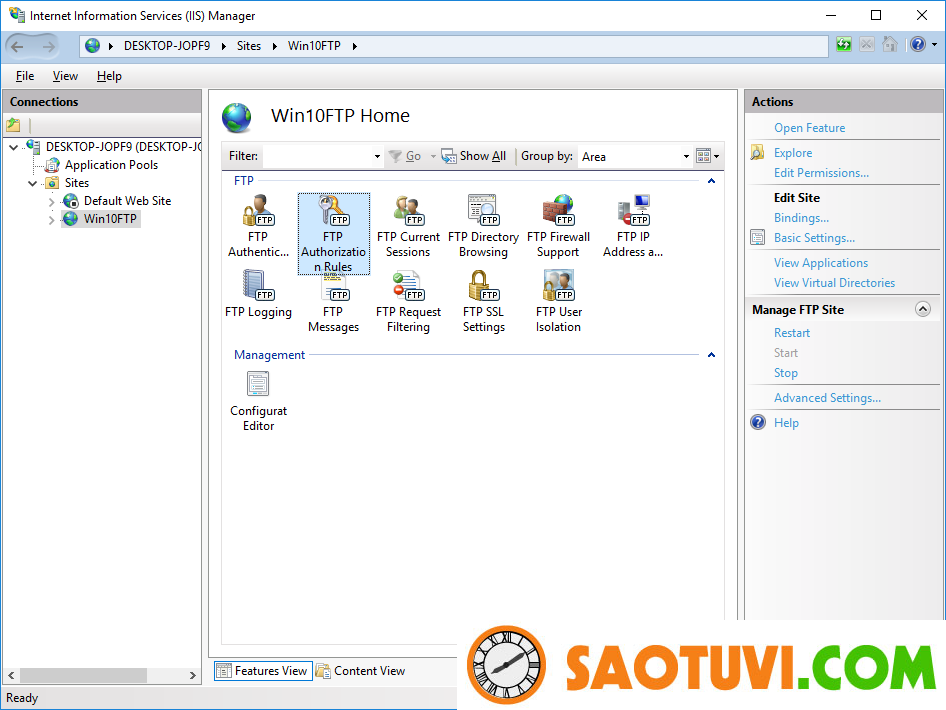This screenshot has width=946, height=710.
Task: Click Help link in Actions pane
Action: [786, 423]
